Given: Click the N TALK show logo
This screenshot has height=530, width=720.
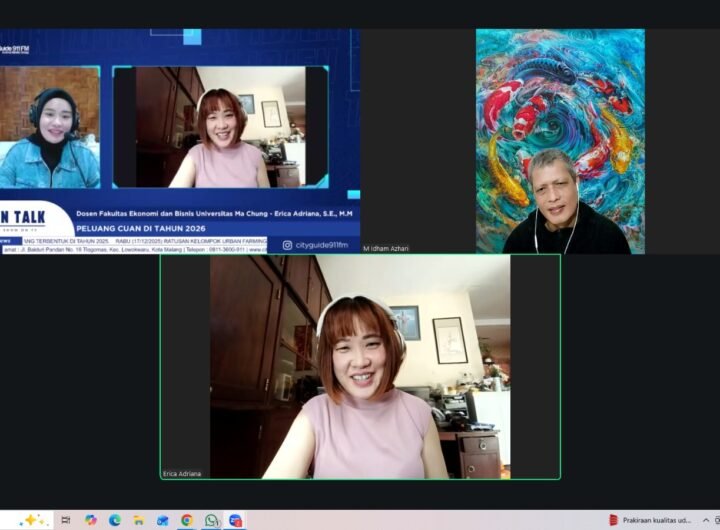Looking at the screenshot, I should 22,218.
